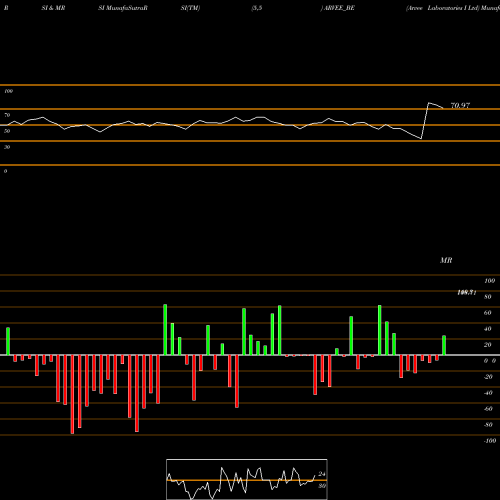
Task: Click the RSI axis label 30
Action: [7, 147]
